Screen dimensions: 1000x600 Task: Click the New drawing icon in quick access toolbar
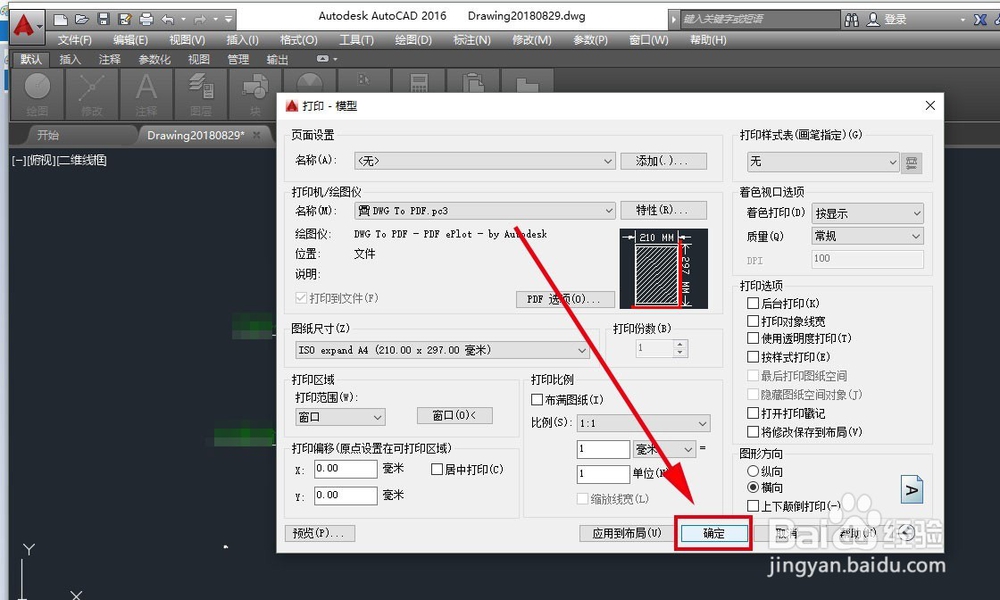point(61,20)
